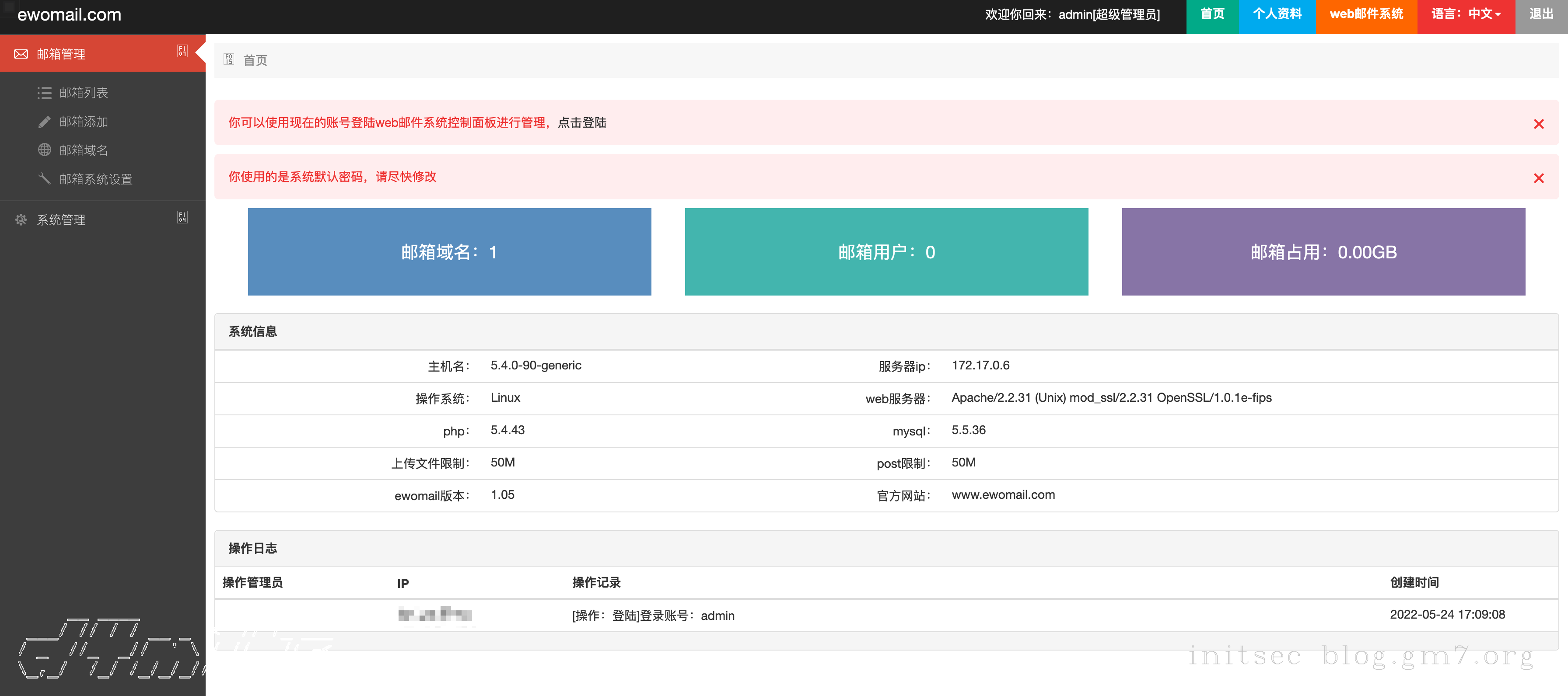Click the blue 邮箱域名 statistics tile
The width and height of the screenshot is (1568, 696).
(449, 252)
